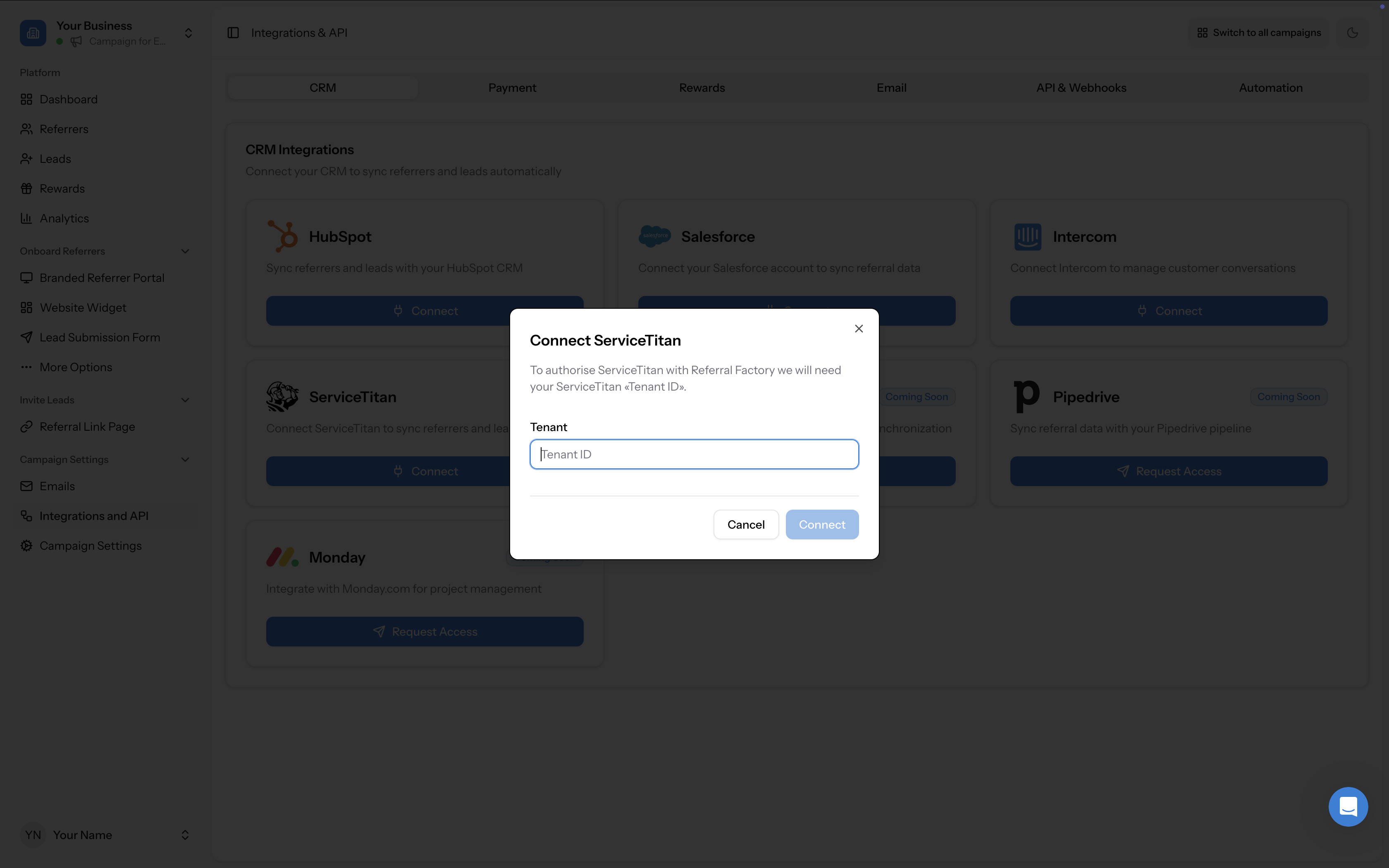
Task: Click the Referrers people icon
Action: click(26, 129)
